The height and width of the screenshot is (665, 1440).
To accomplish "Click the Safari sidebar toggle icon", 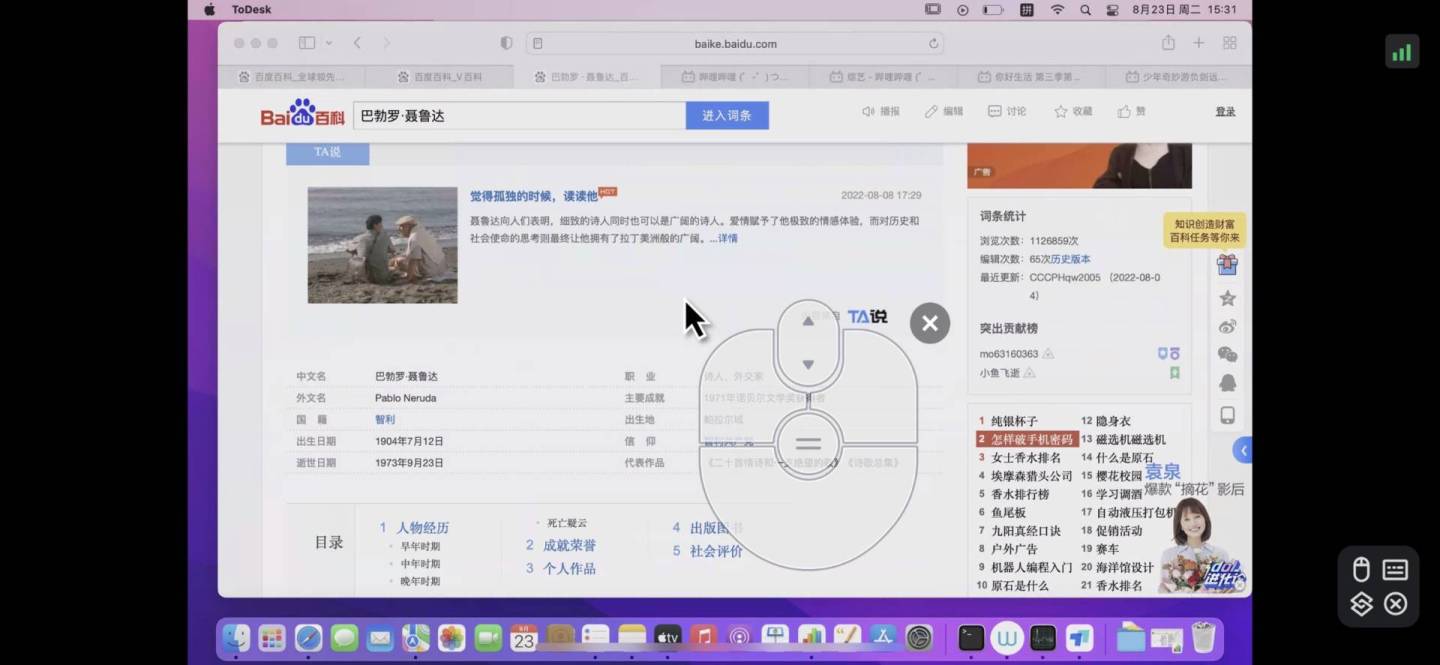I will point(307,43).
